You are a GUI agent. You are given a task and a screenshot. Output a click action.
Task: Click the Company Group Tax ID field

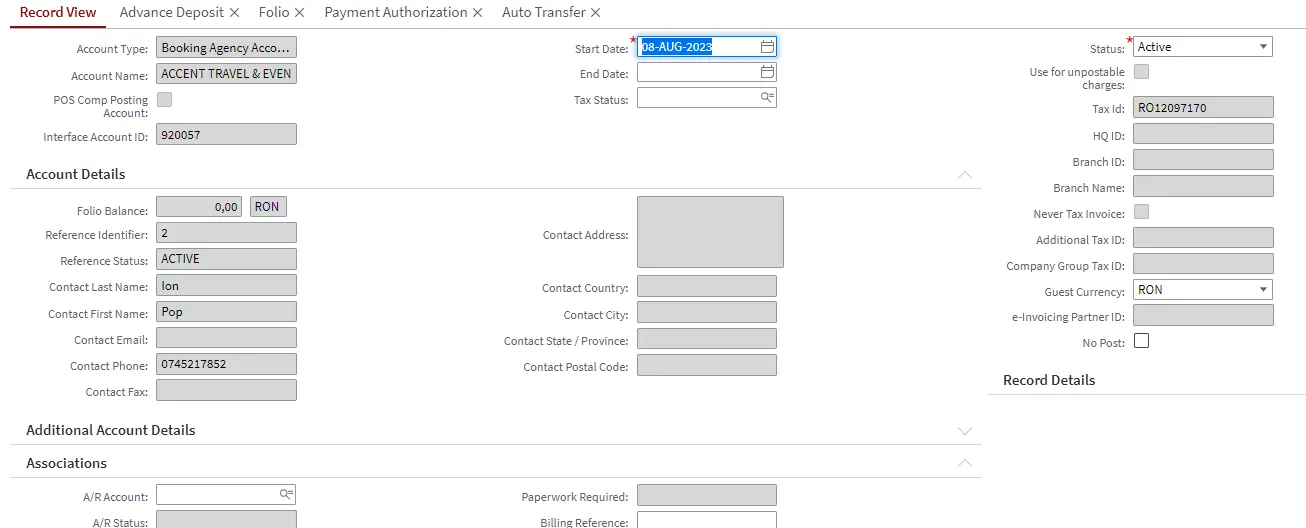[1204, 264]
